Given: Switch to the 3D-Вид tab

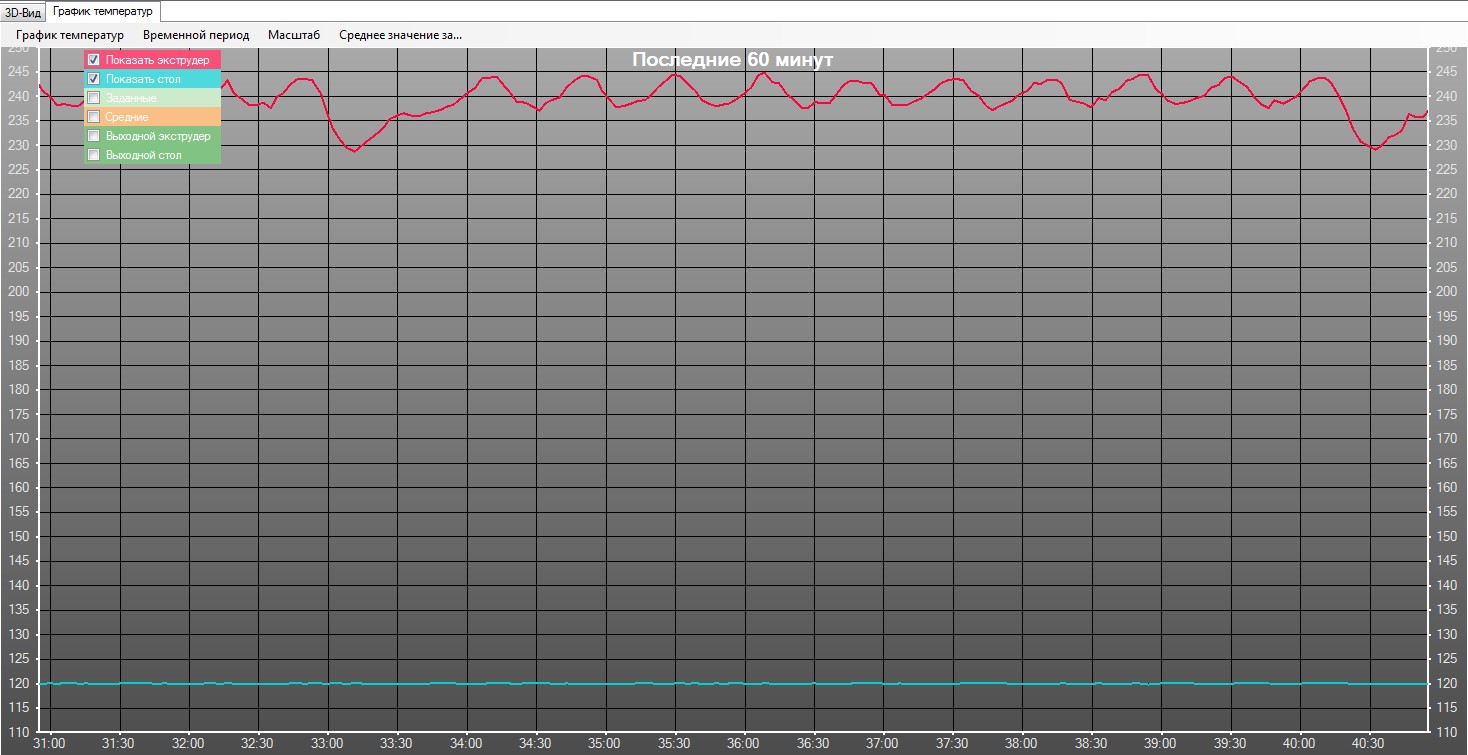Looking at the screenshot, I should click(23, 12).
